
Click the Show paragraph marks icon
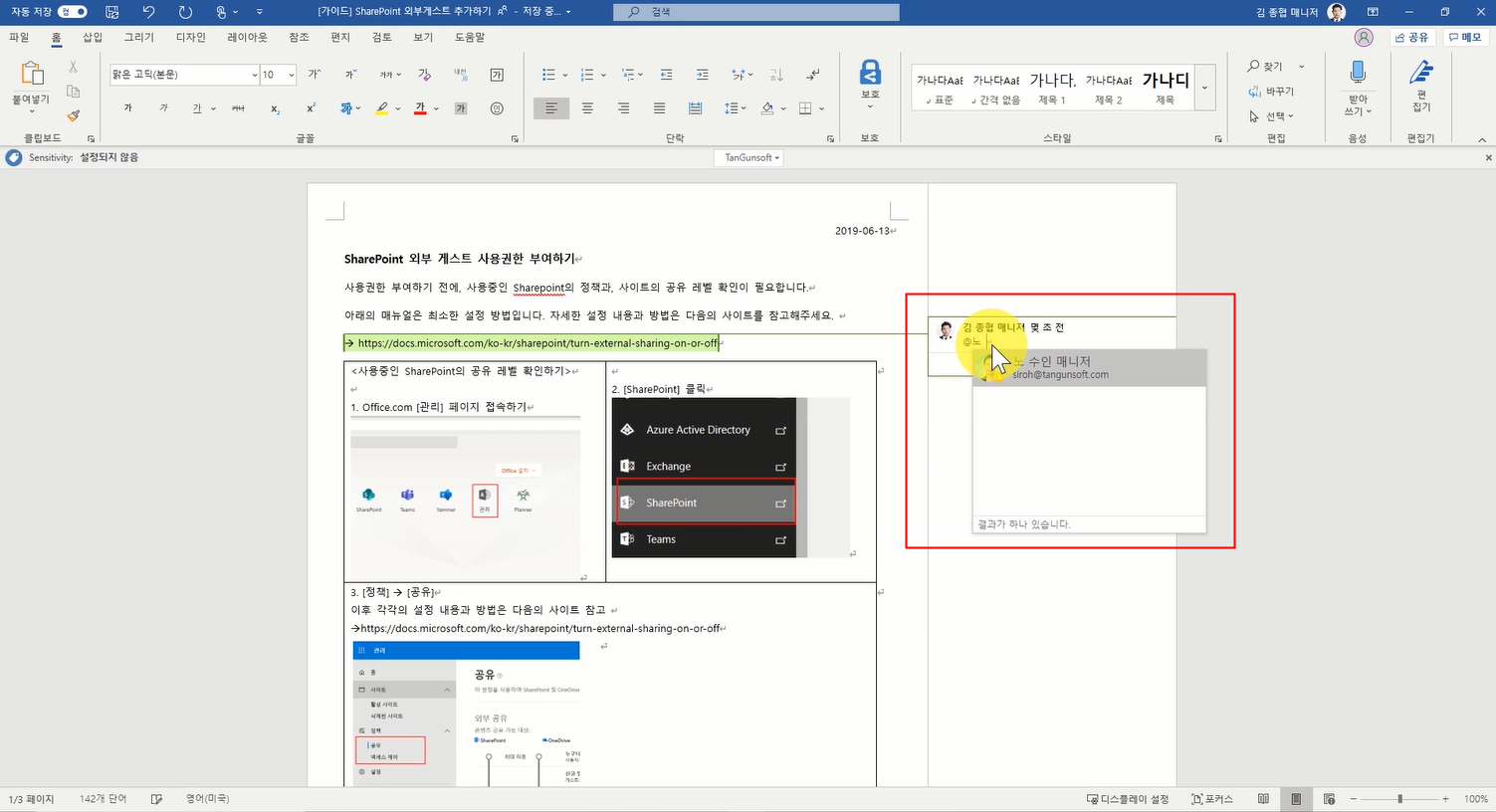point(813,75)
